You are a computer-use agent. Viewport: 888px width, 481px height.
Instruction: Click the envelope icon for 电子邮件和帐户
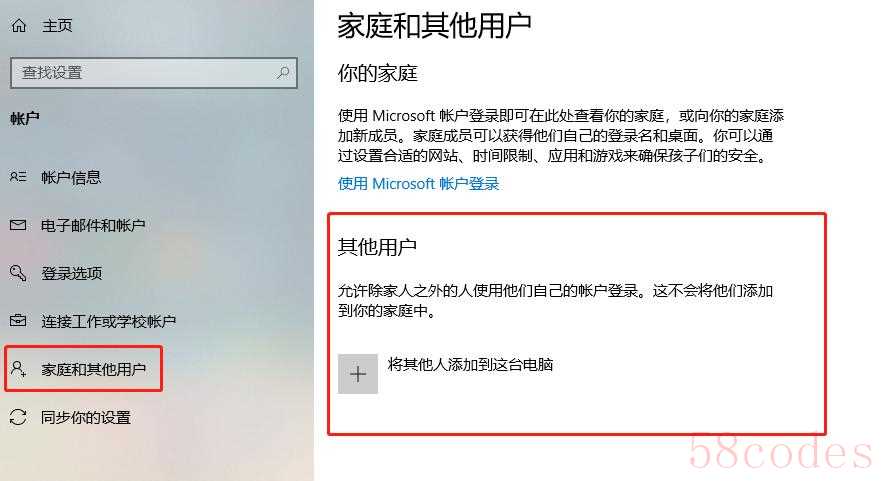click(18, 225)
